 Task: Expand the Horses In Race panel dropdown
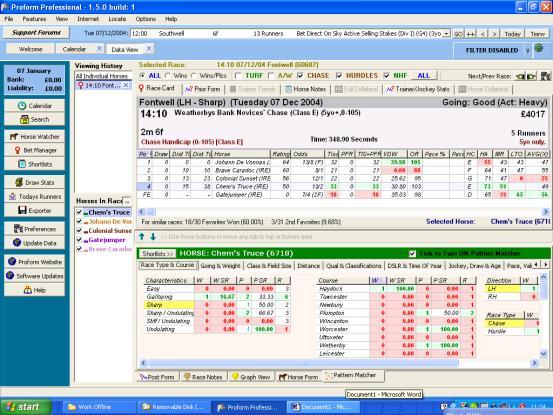tap(127, 201)
